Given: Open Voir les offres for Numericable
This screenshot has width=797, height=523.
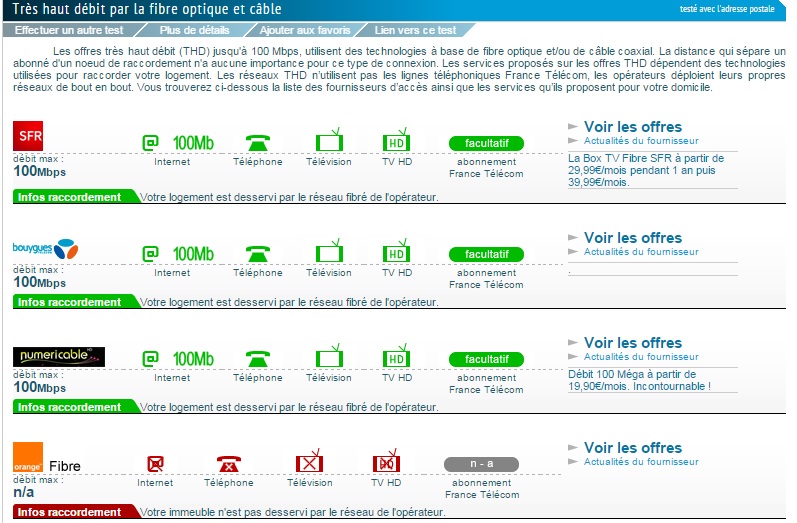Looking at the screenshot, I should (633, 343).
